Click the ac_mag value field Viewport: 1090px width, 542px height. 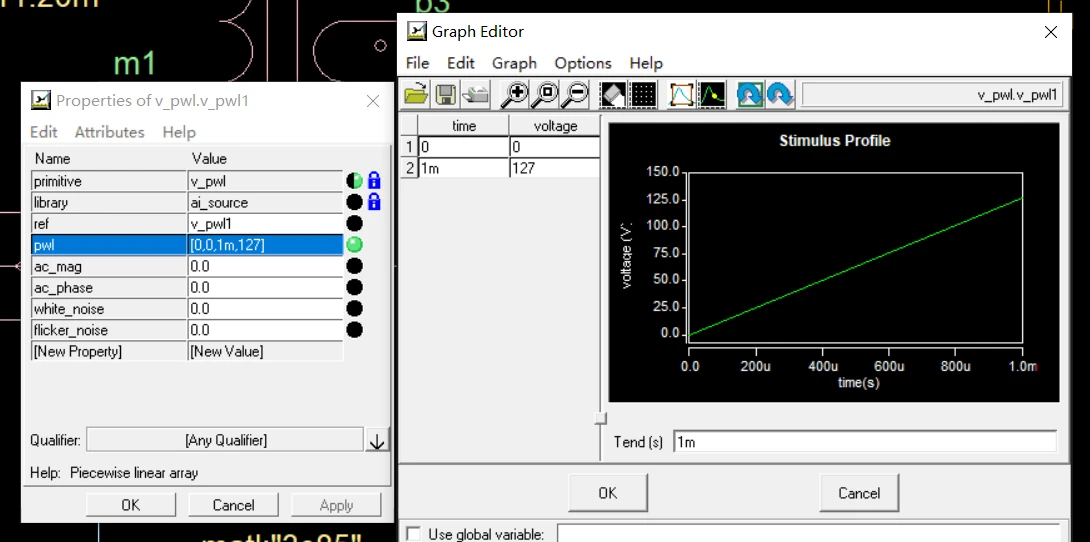point(265,266)
